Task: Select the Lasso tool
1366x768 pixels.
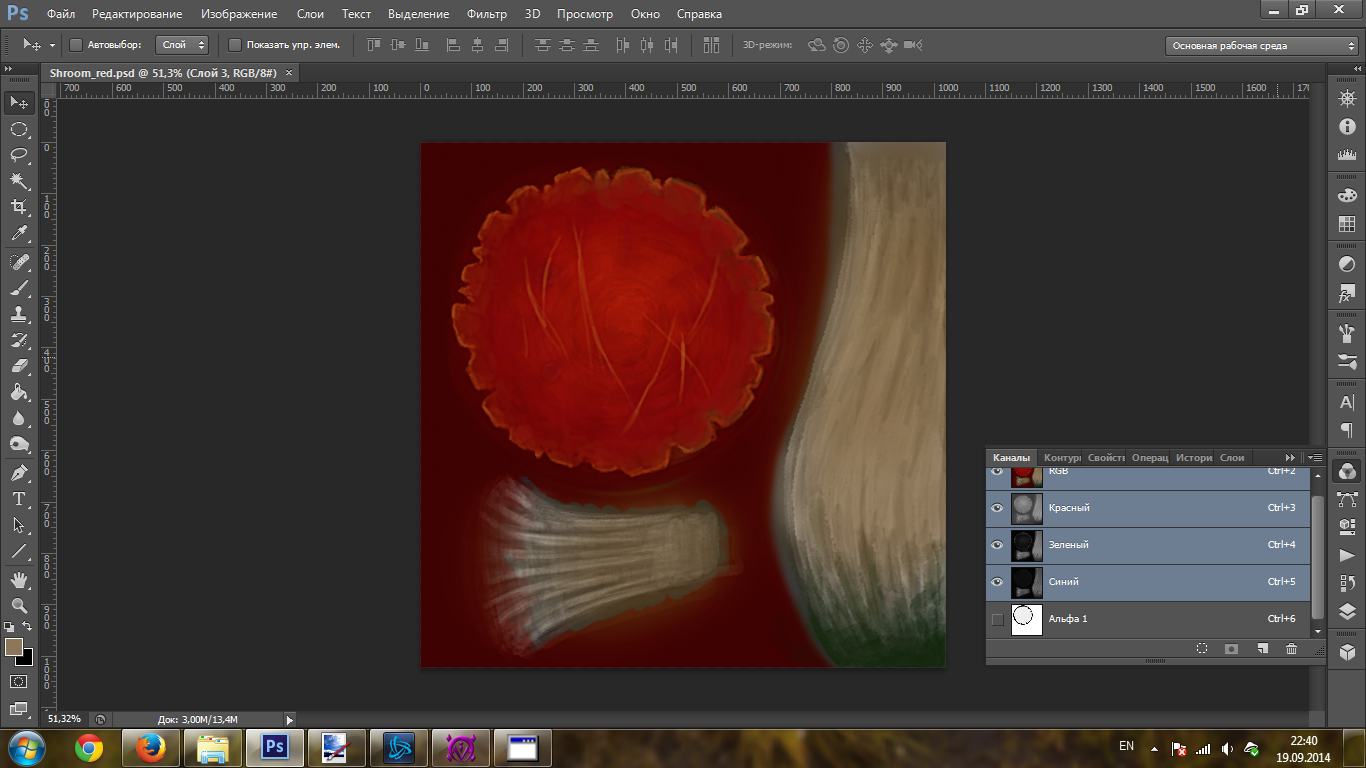Action: pos(19,155)
